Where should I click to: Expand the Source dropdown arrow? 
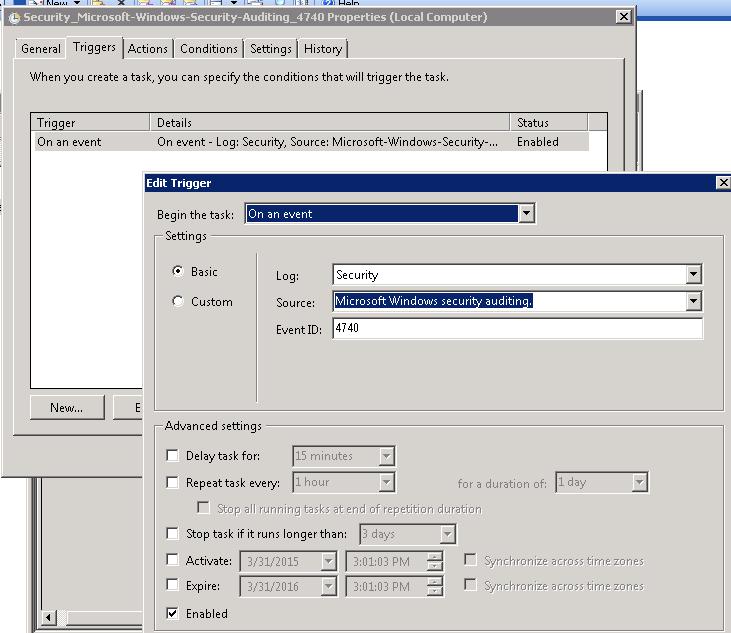pos(694,301)
